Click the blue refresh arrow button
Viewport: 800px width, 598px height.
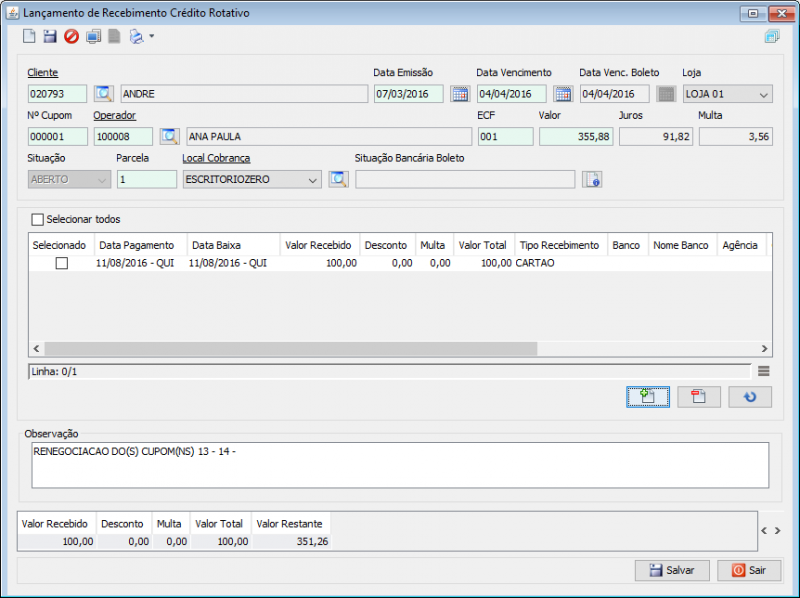750,397
